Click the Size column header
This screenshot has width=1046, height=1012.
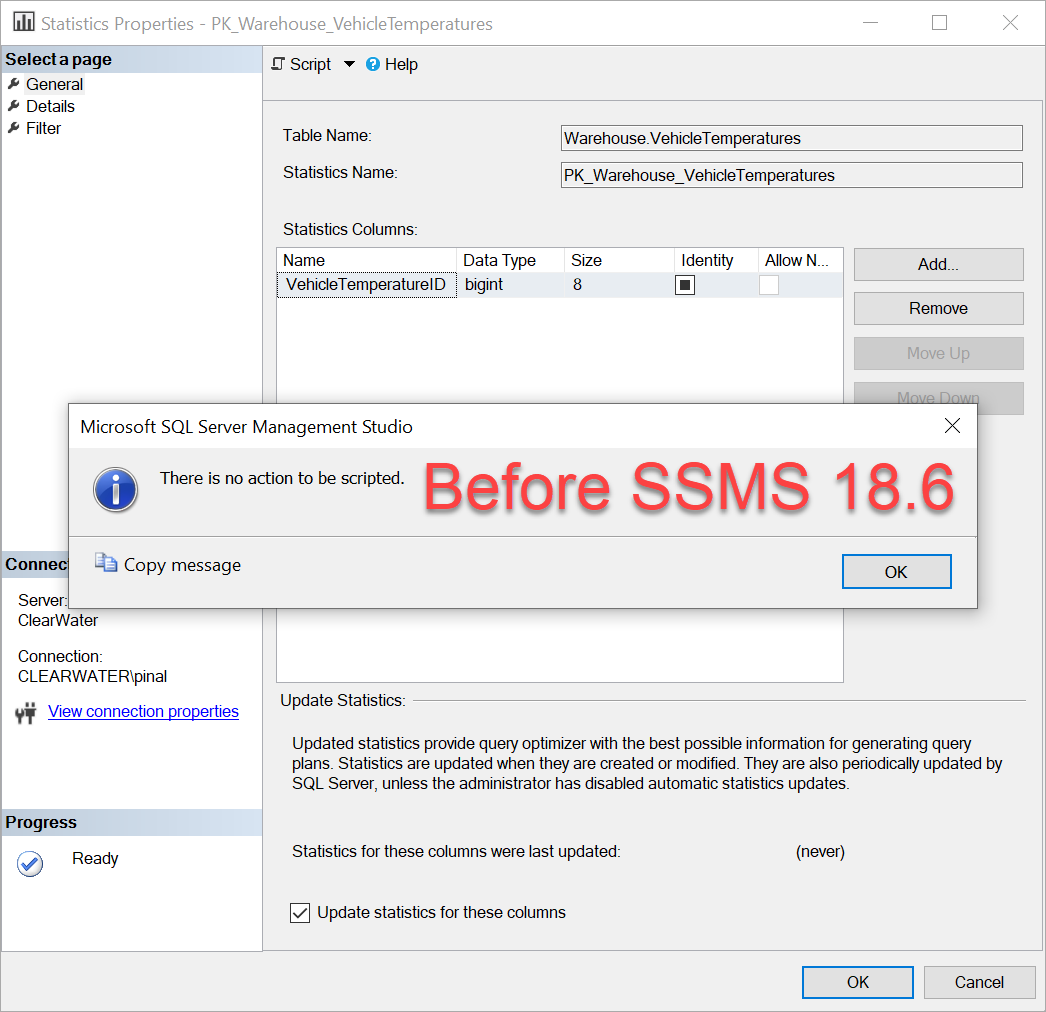[618, 260]
